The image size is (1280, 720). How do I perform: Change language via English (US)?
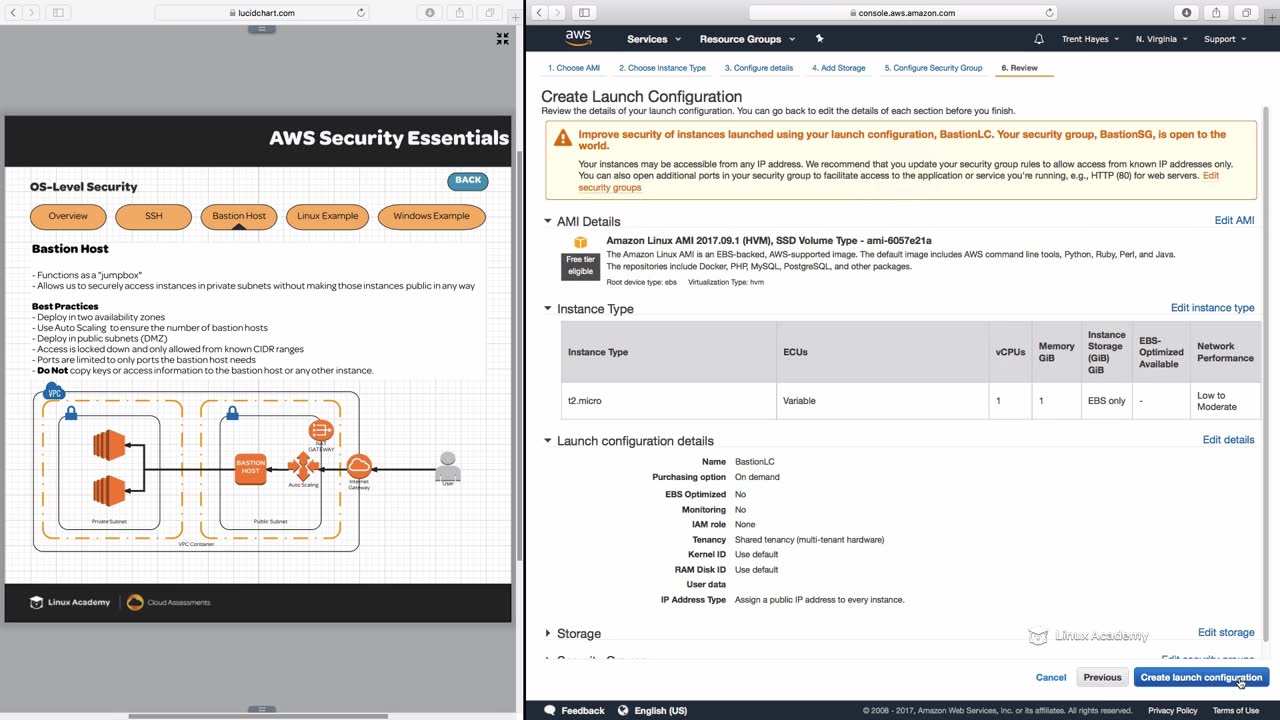652,711
